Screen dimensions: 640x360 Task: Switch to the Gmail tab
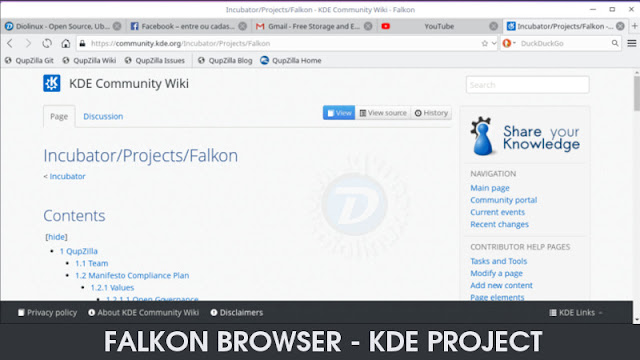(x=313, y=26)
